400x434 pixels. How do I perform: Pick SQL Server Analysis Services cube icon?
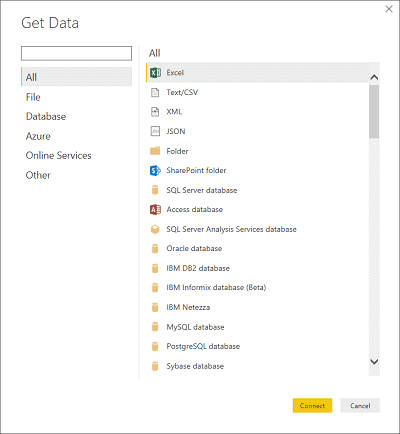[x=155, y=229]
